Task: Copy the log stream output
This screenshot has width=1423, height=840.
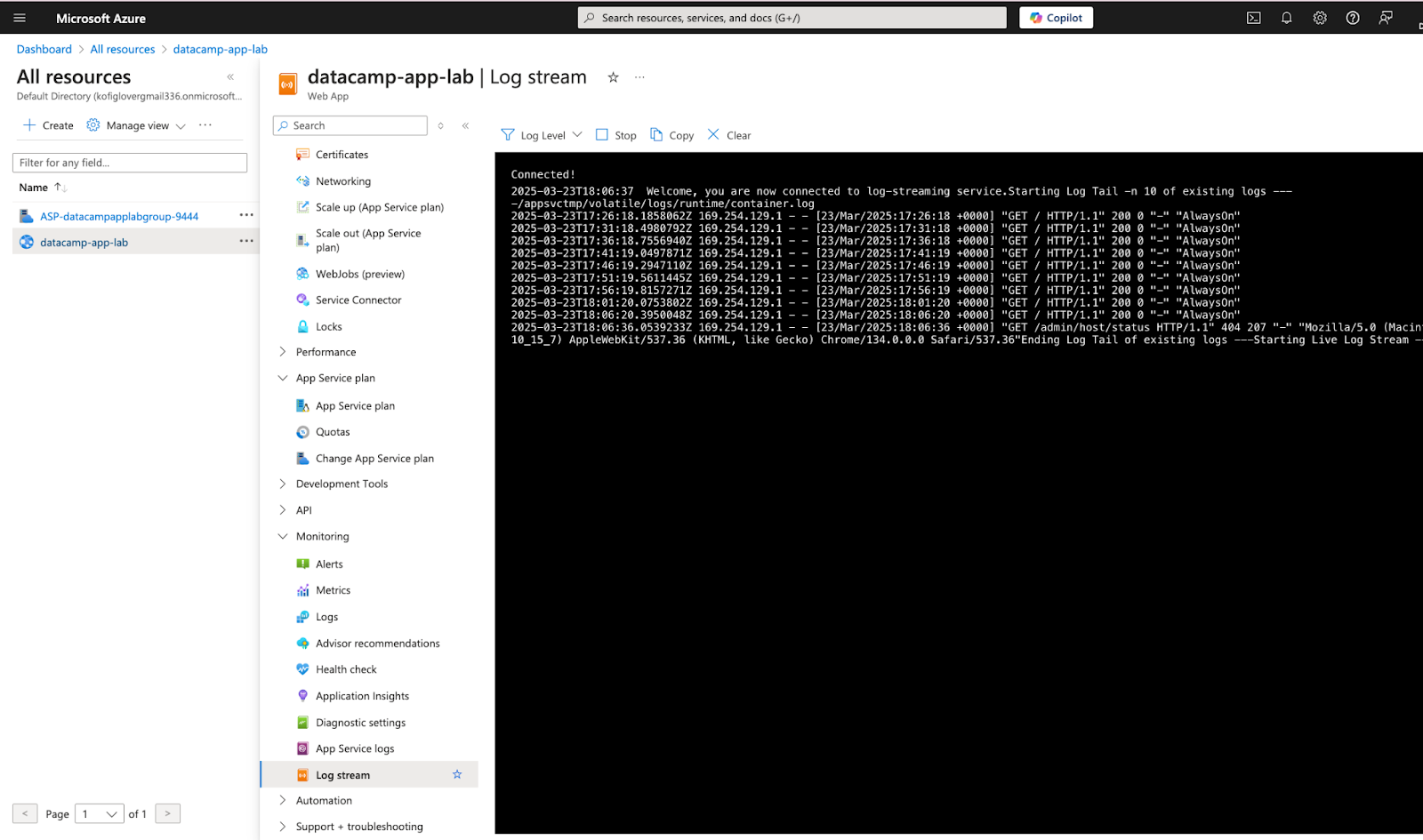Action: coord(672,135)
